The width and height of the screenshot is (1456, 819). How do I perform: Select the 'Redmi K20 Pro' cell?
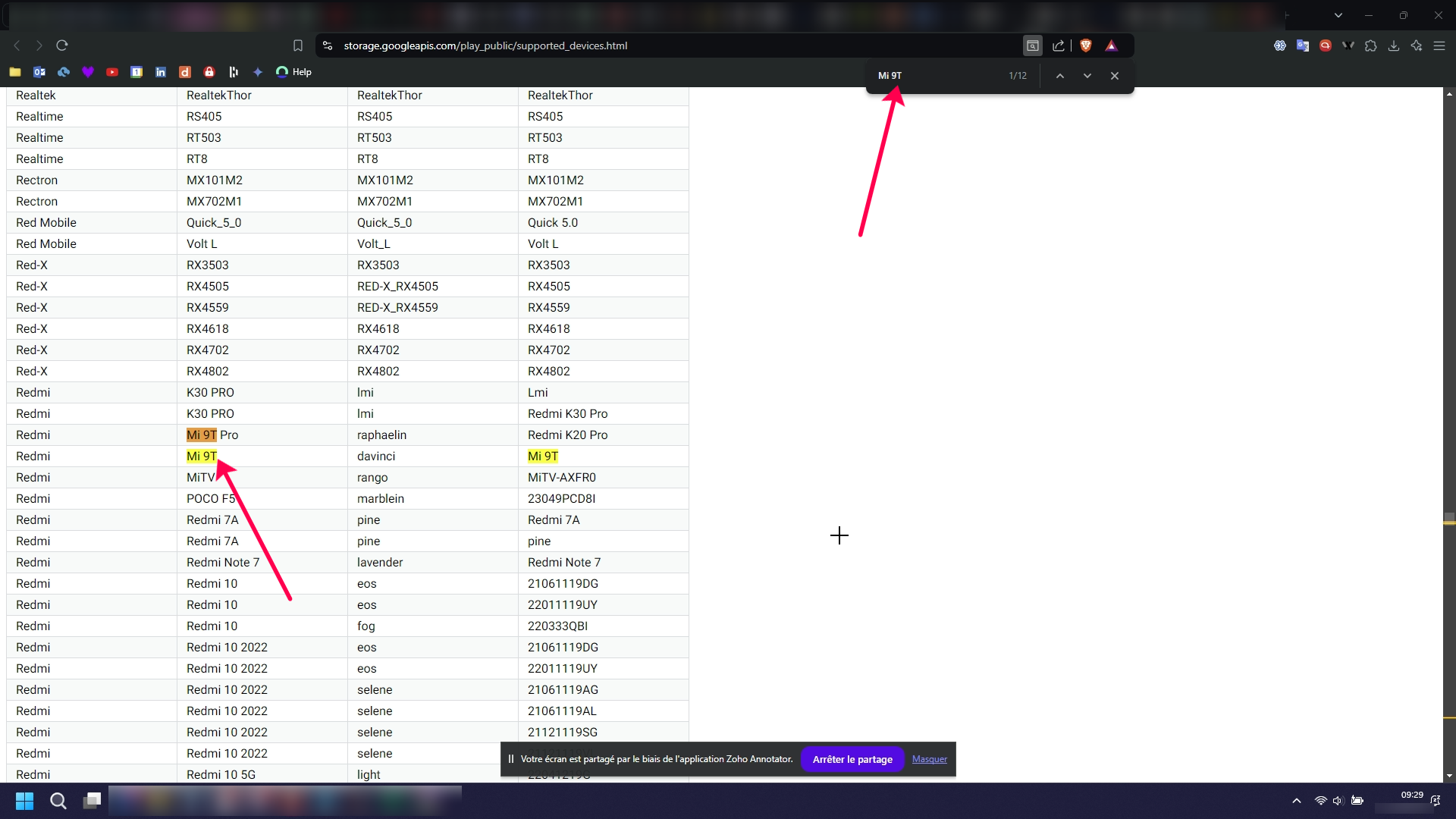click(603, 435)
